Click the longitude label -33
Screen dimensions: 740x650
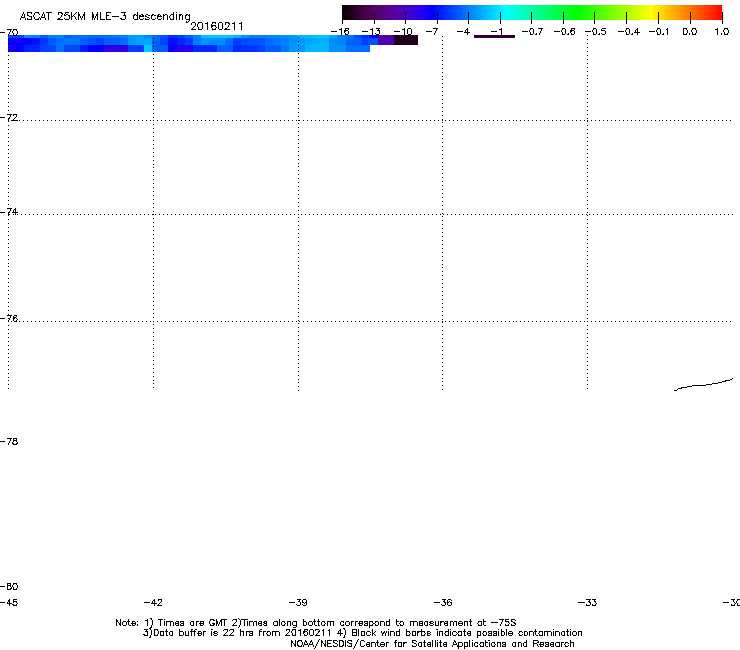coord(587,602)
